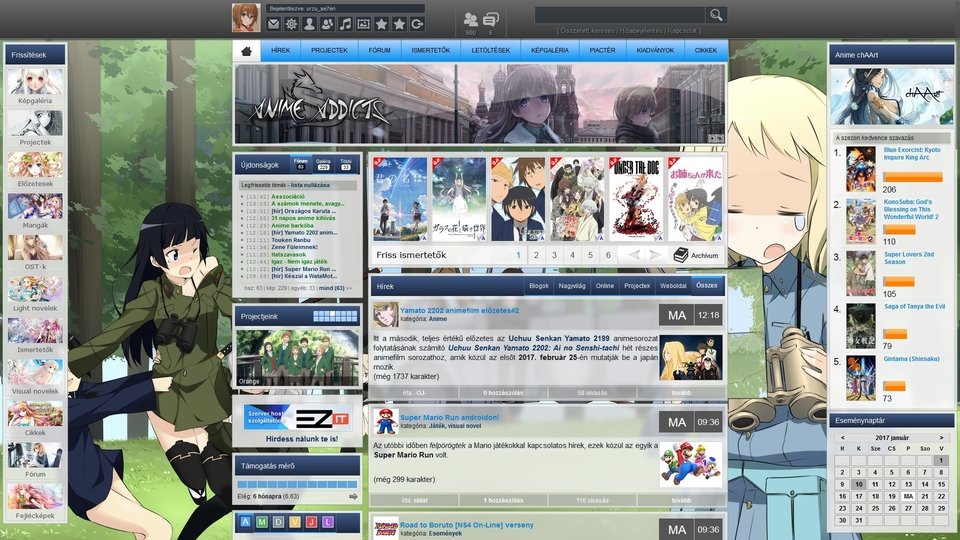Click the second star icon in header
Viewport: 960px width, 540px height.
pyautogui.click(x=399, y=24)
